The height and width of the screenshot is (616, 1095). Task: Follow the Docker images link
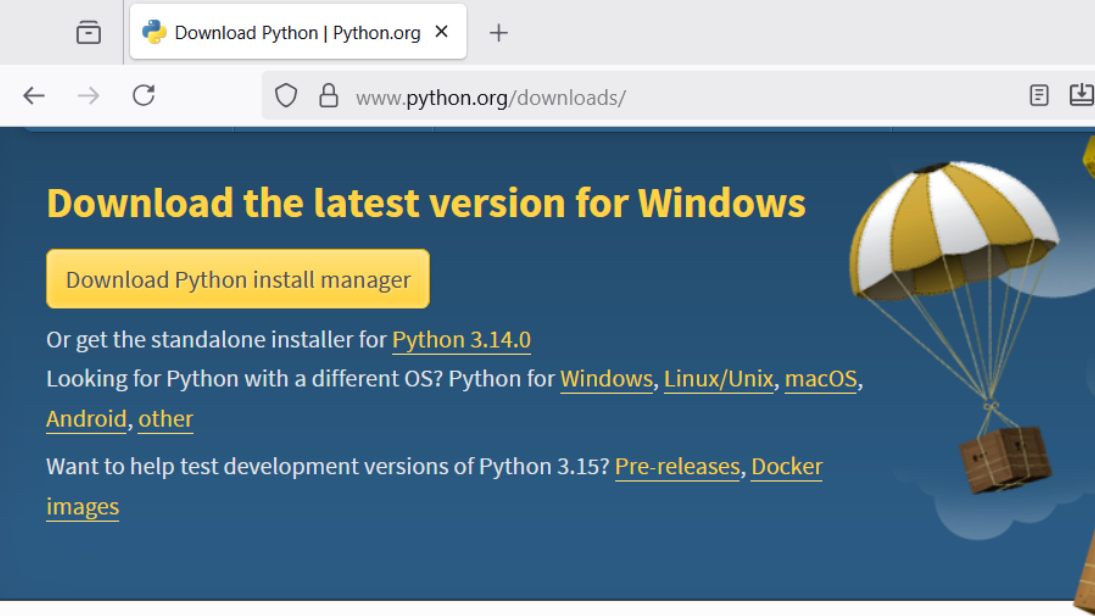point(786,467)
